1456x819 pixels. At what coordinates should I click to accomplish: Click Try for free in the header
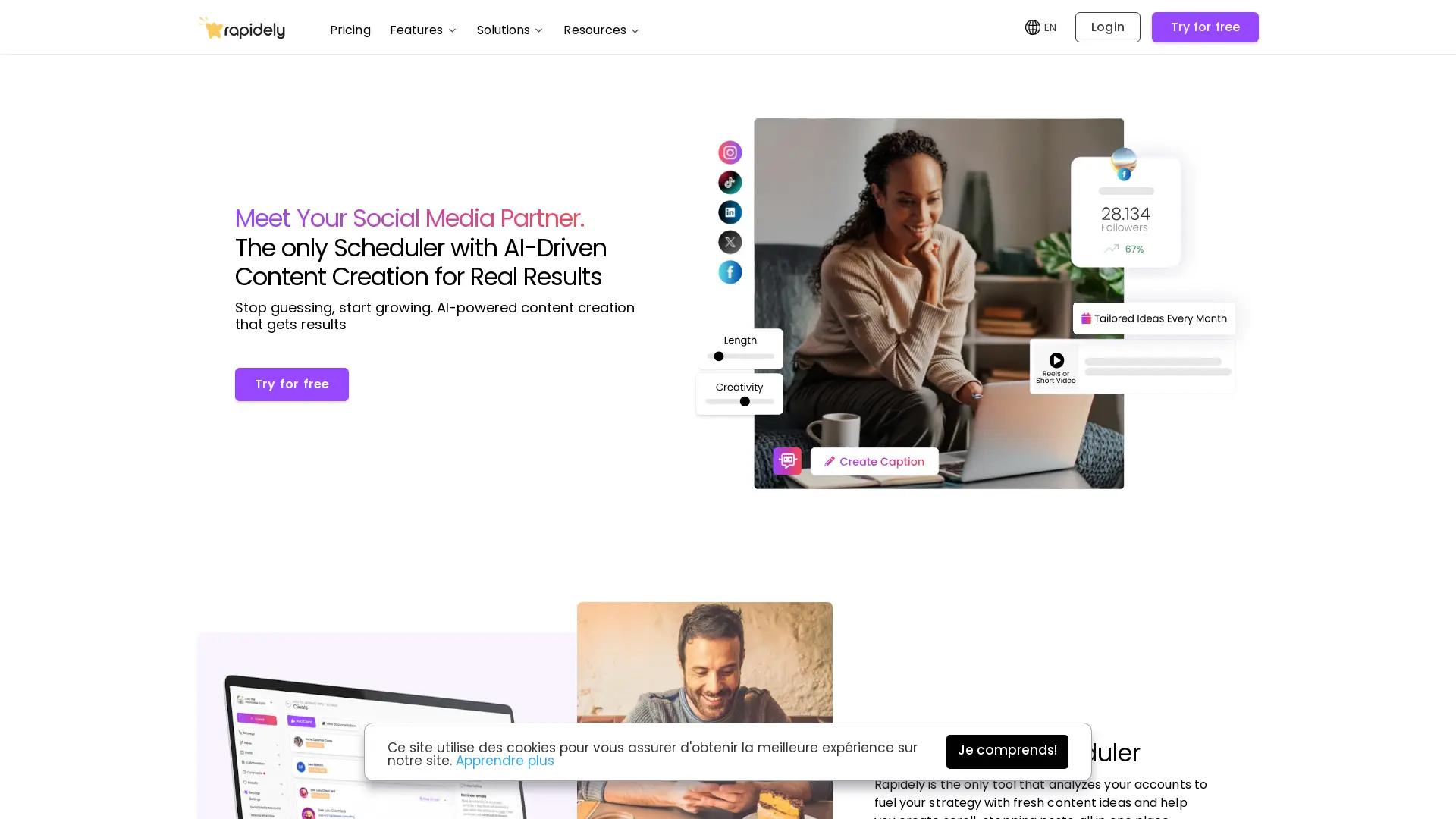pyautogui.click(x=1205, y=27)
